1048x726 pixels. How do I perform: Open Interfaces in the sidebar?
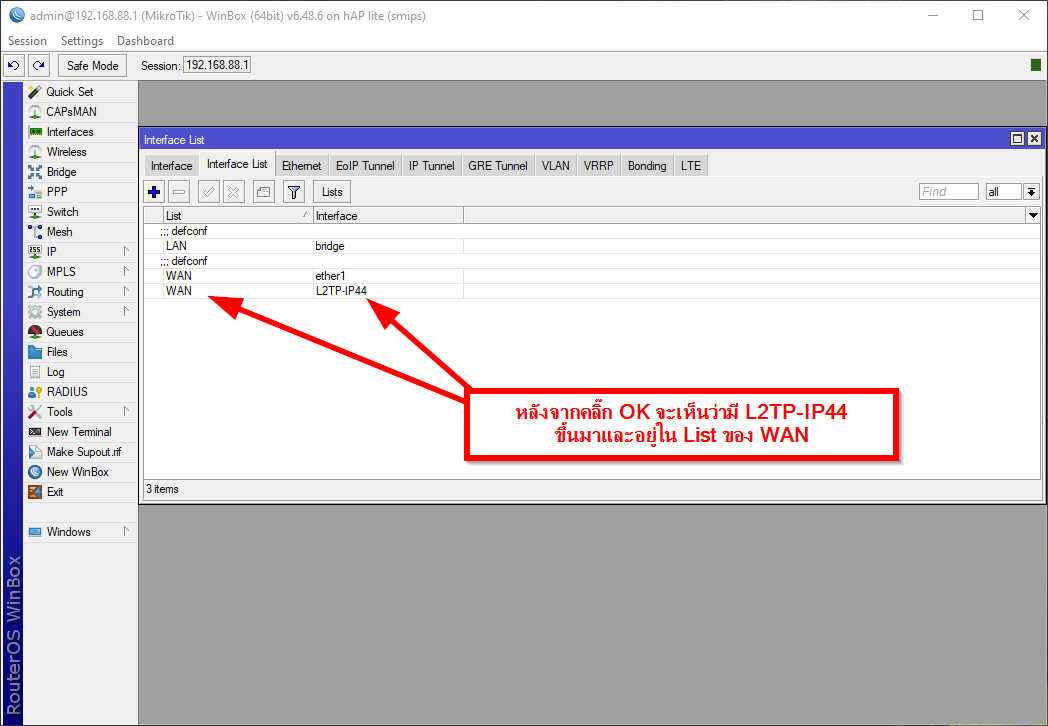point(80,132)
